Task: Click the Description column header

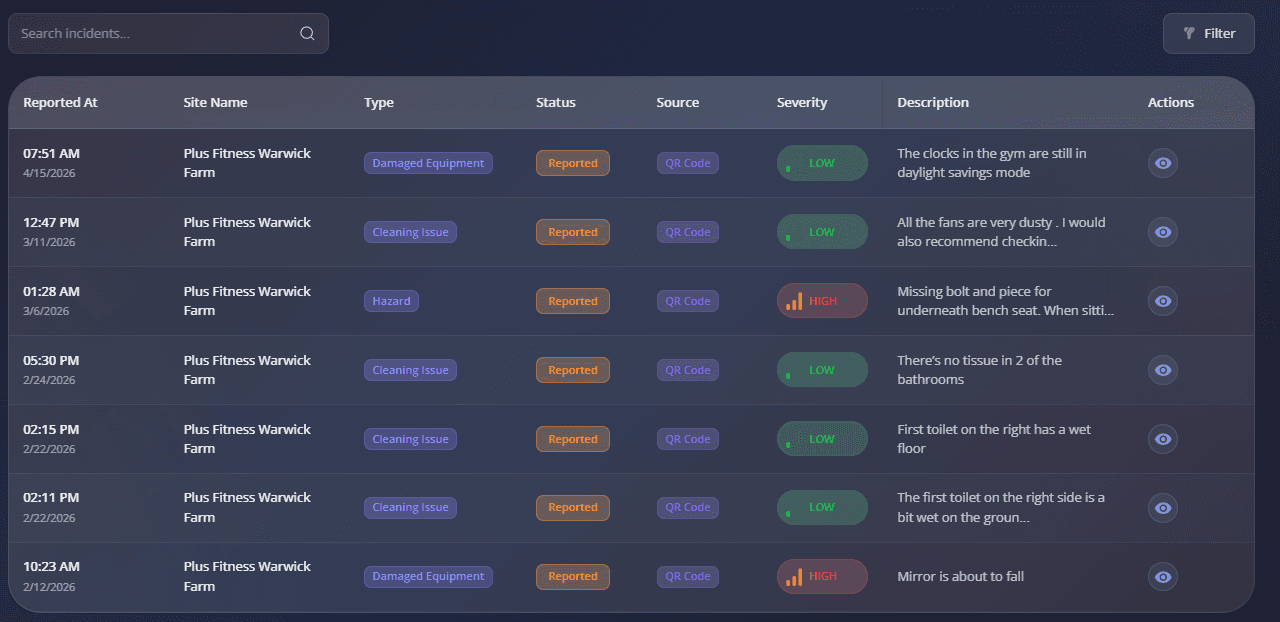Action: pos(933,102)
